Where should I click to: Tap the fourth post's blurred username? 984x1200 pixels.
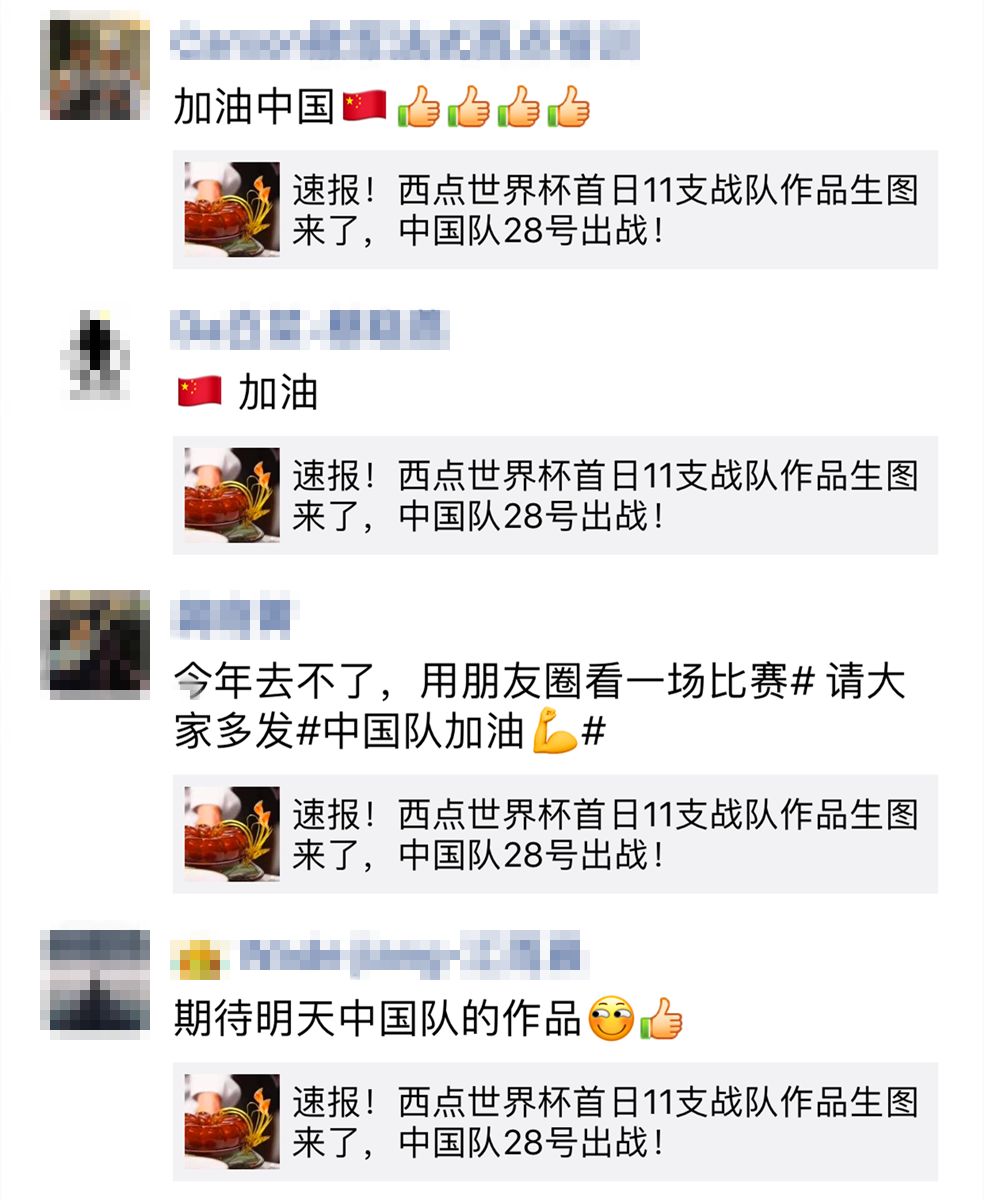(x=377, y=957)
